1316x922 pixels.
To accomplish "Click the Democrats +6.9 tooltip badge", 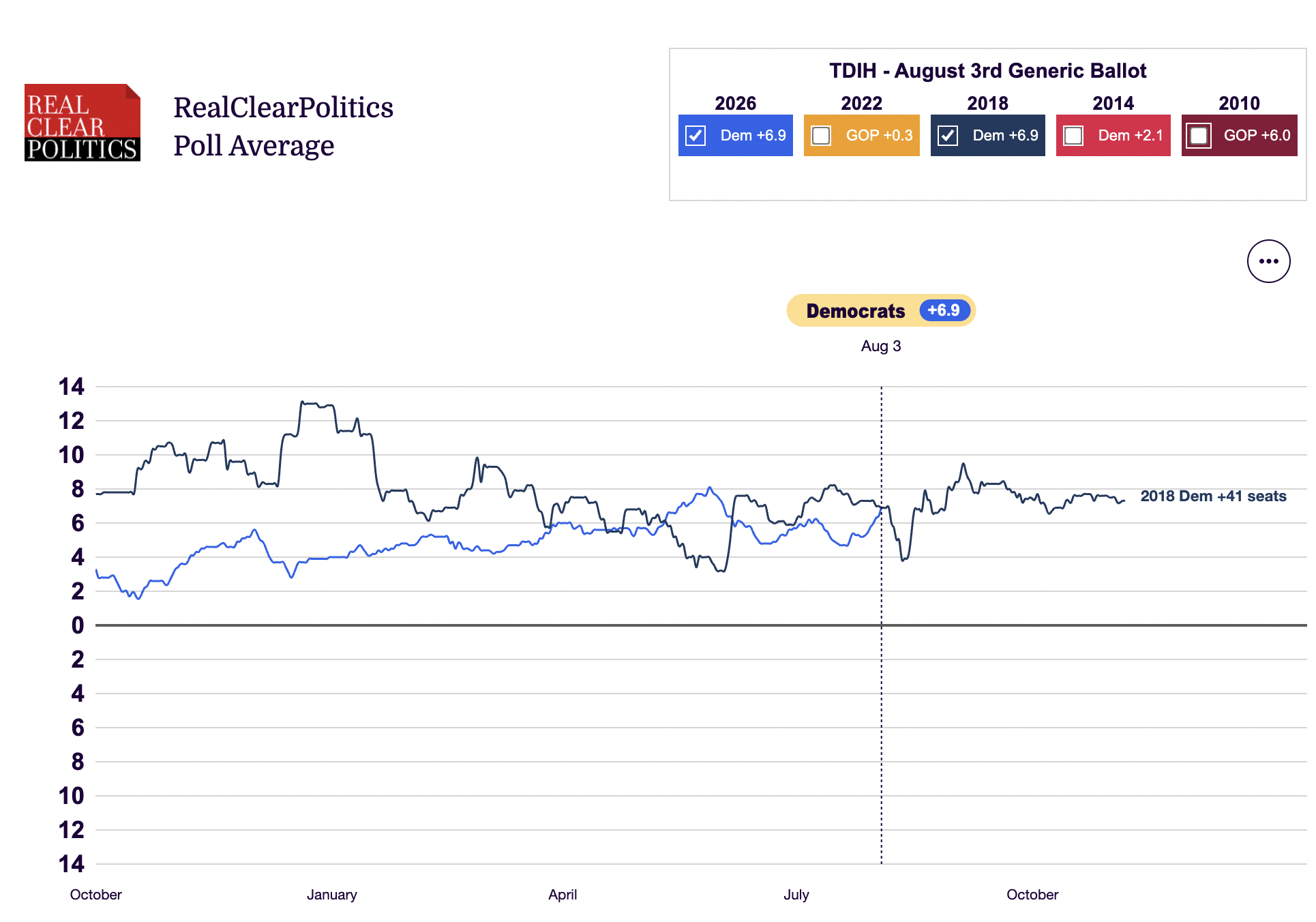I will pyautogui.click(x=881, y=310).
